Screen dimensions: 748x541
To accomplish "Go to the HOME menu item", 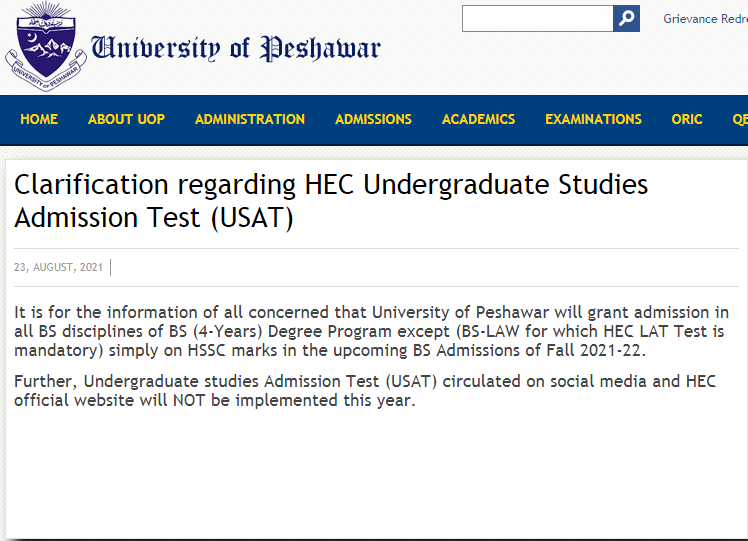I will [x=39, y=119].
